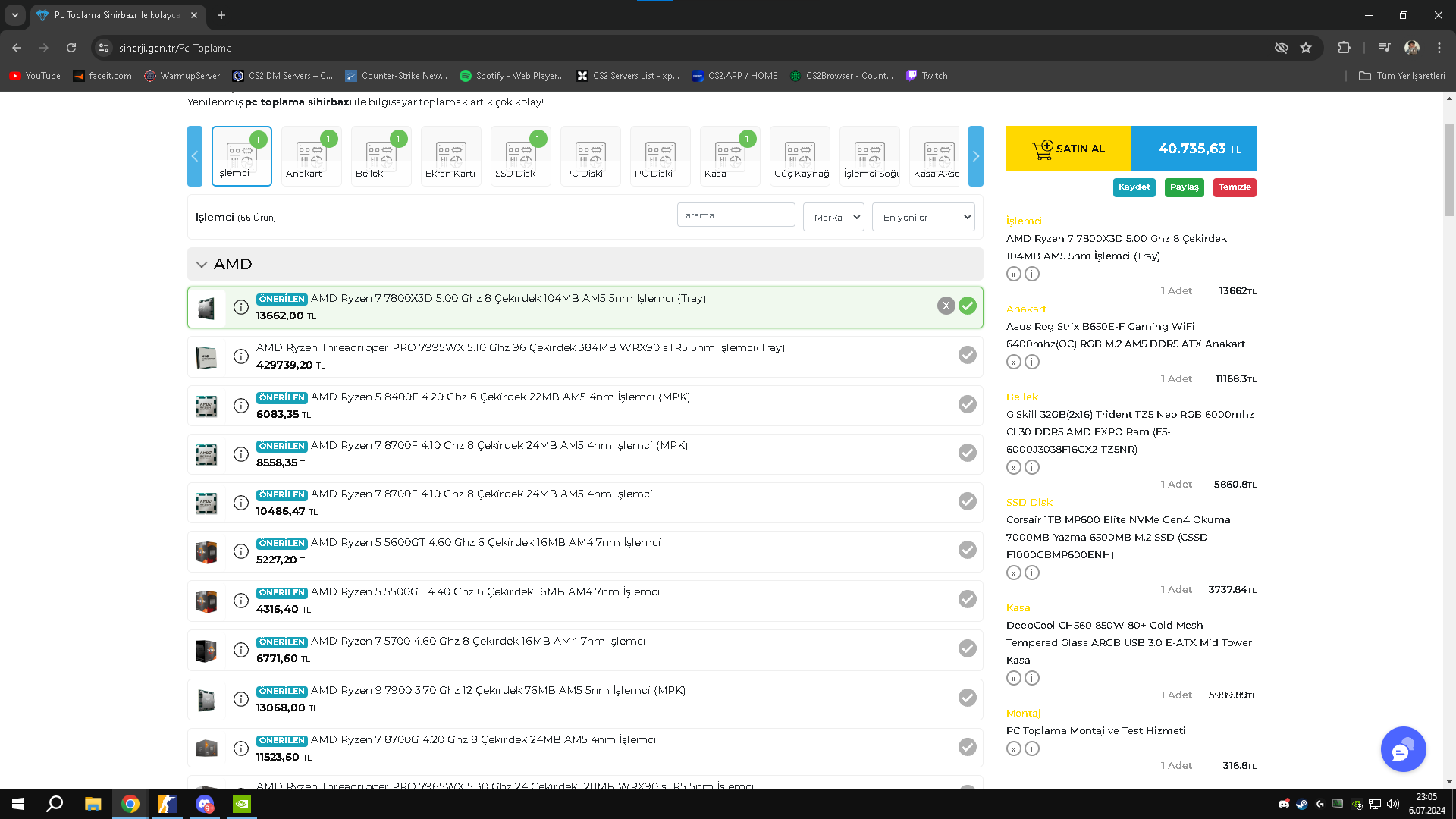The height and width of the screenshot is (819, 1456).
Task: Click the browser address bar
Action: [x=682, y=48]
